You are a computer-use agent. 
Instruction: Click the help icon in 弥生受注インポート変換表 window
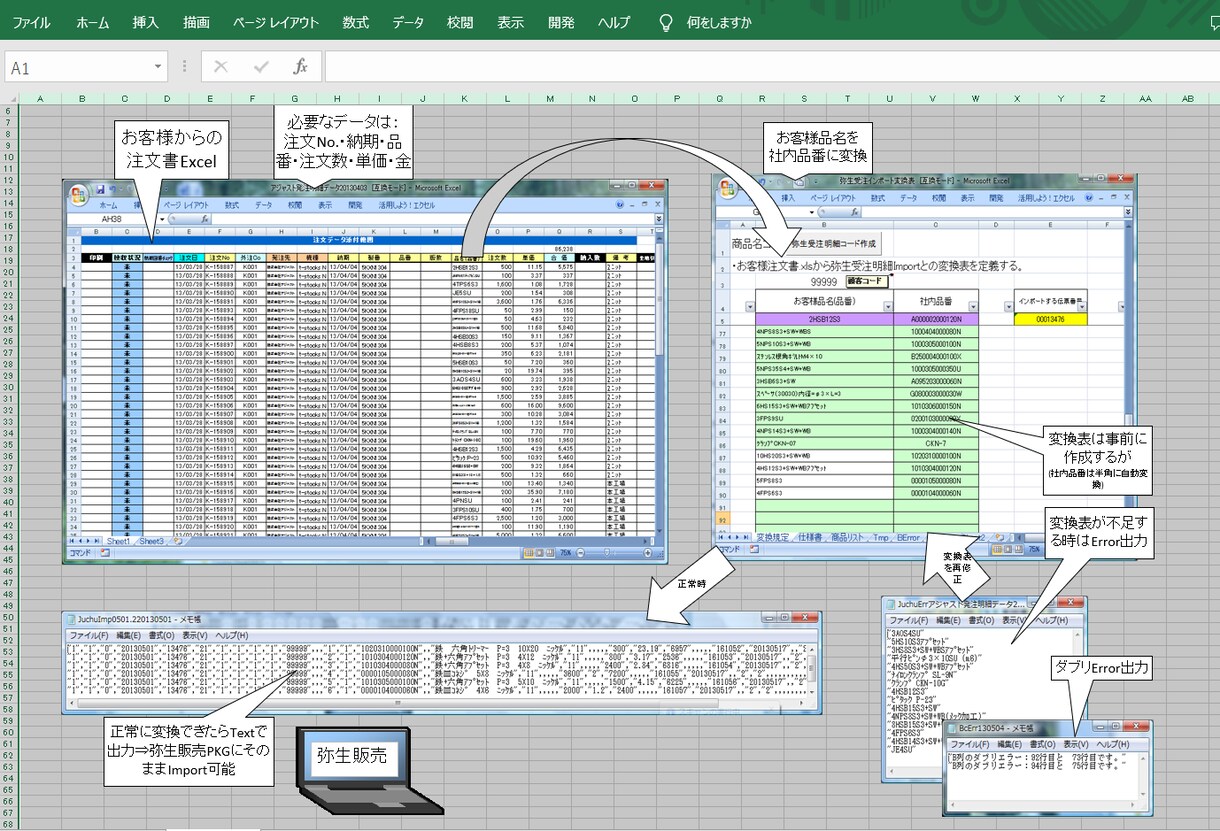[1090, 198]
